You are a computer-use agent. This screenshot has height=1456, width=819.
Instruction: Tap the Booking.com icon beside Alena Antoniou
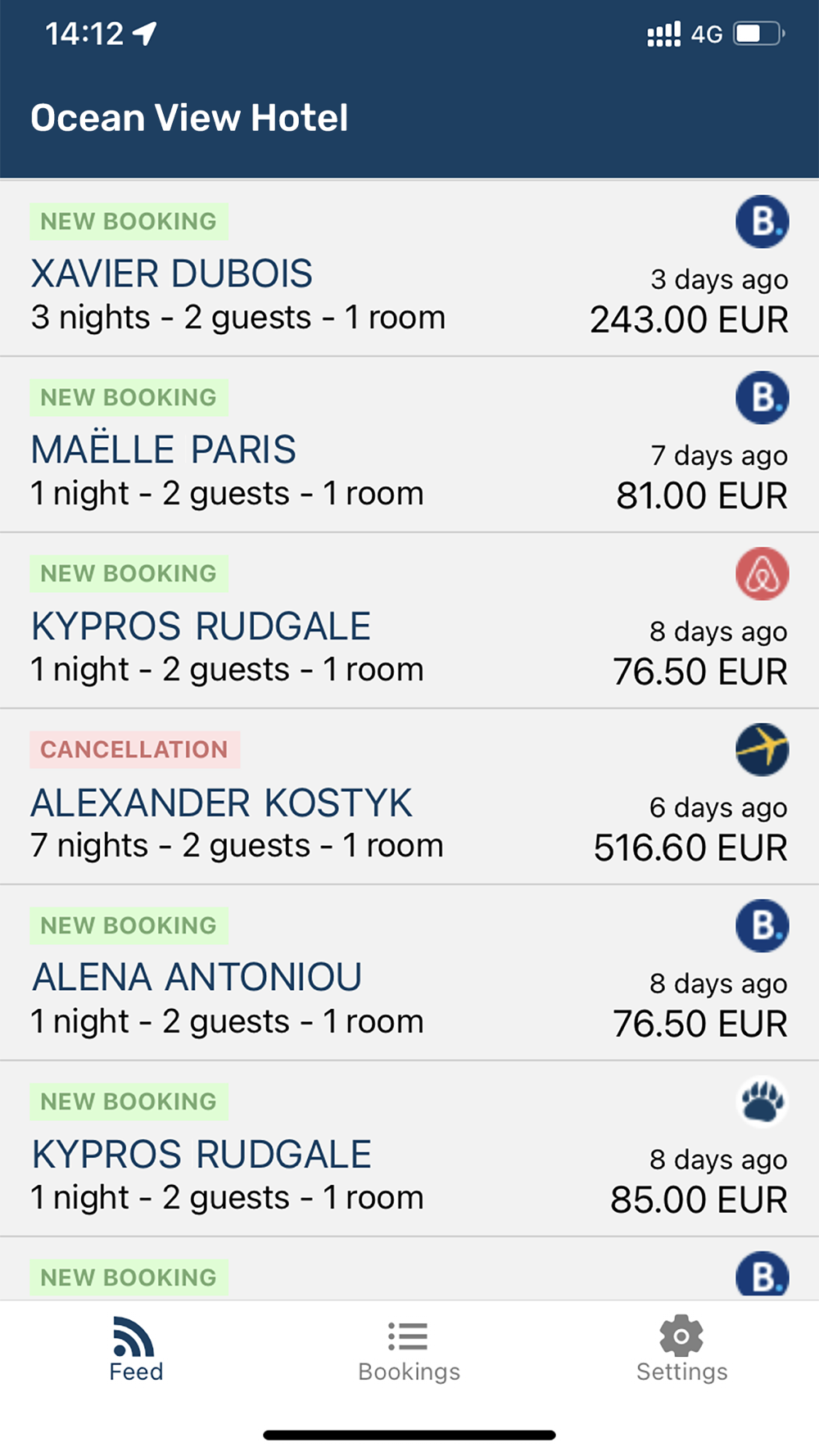(x=762, y=925)
